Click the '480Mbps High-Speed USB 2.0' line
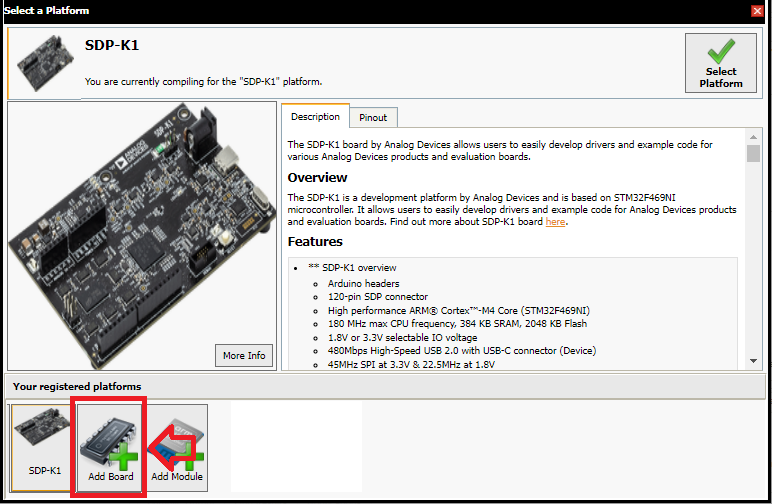772x504 pixels. tap(462, 351)
